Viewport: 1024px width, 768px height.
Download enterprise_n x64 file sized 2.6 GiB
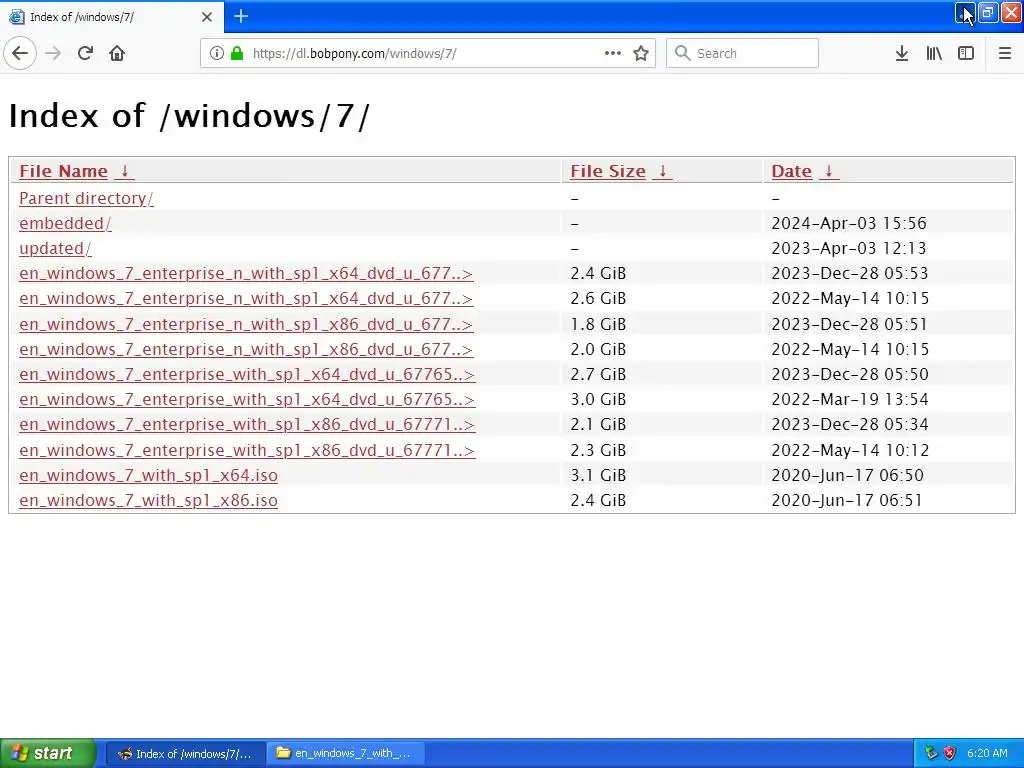tap(246, 298)
